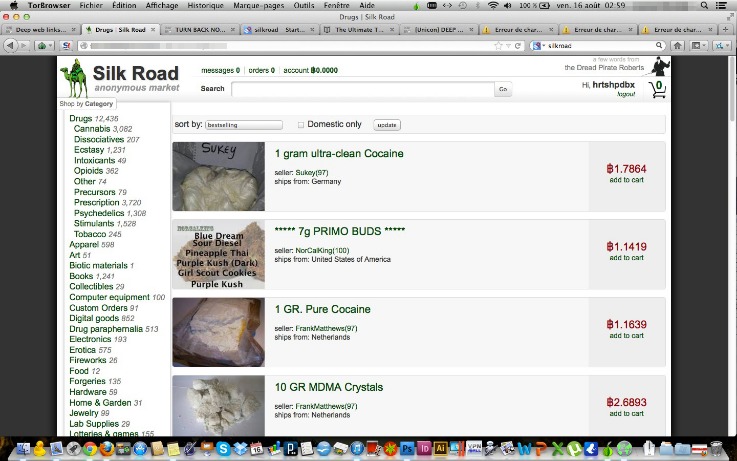Viewport: 737px width, 461px height.
Task: Open seller NorCalKing(100) profile
Action: click(x=322, y=250)
